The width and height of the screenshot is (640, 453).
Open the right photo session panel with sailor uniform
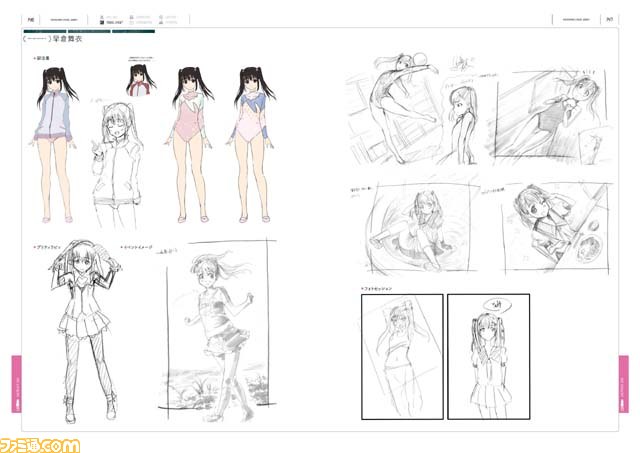point(489,357)
